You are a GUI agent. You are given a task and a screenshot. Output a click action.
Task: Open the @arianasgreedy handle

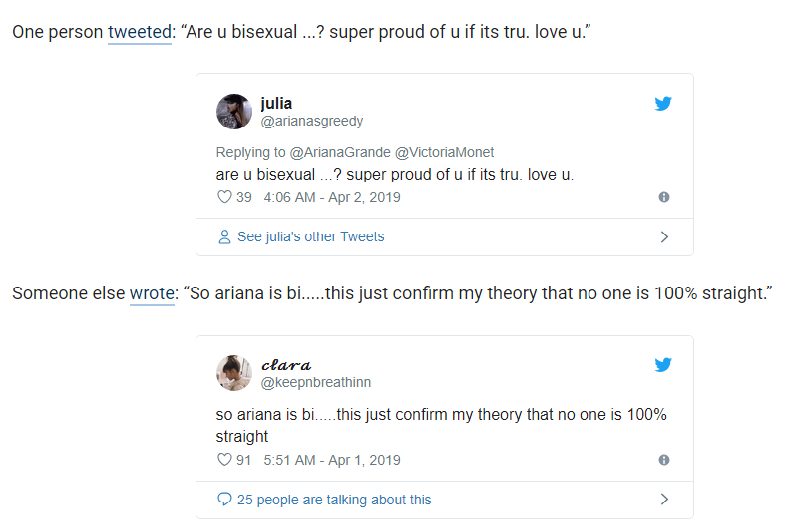click(x=312, y=121)
